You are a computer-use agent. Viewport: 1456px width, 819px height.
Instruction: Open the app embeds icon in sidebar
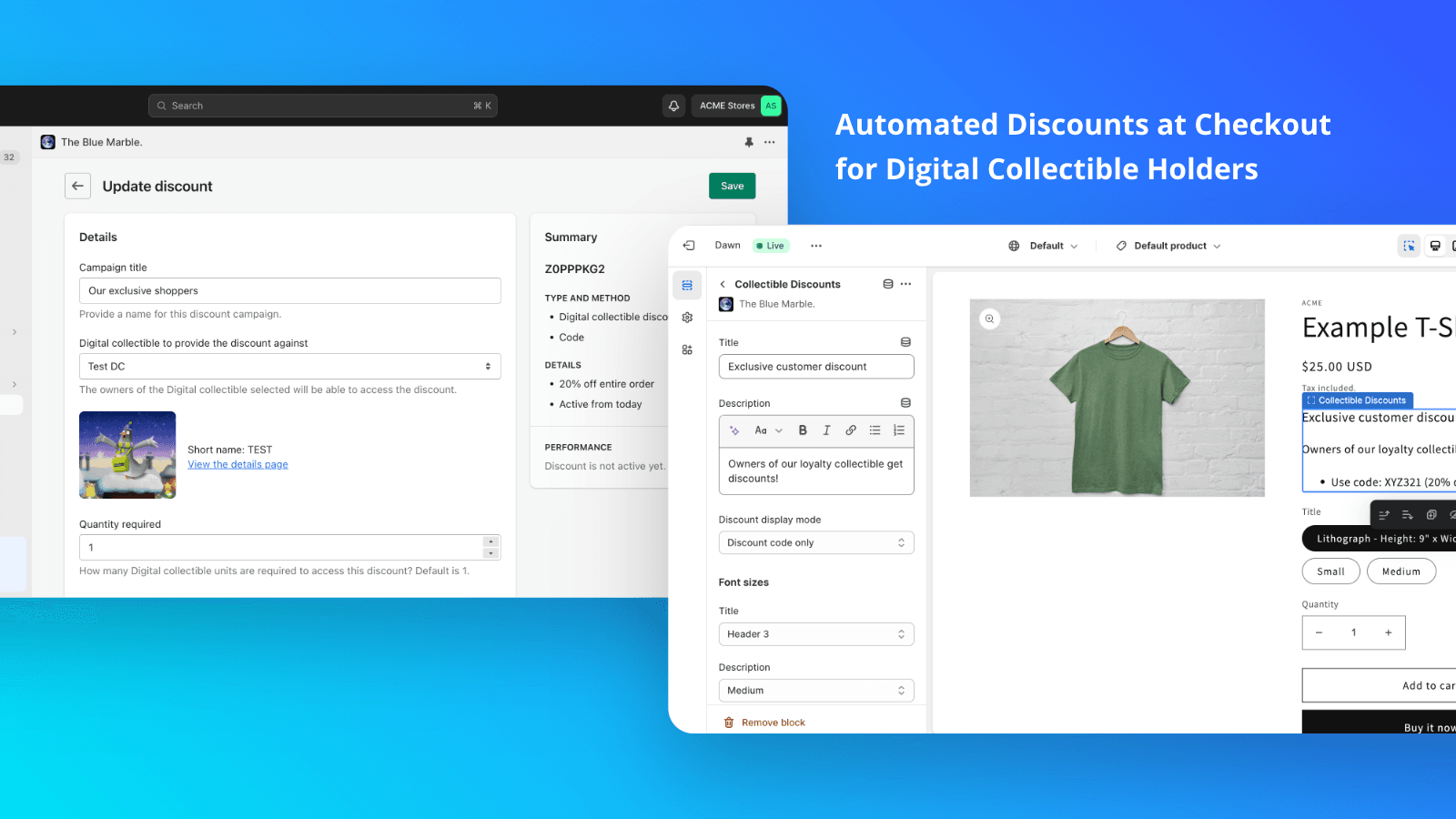point(687,349)
